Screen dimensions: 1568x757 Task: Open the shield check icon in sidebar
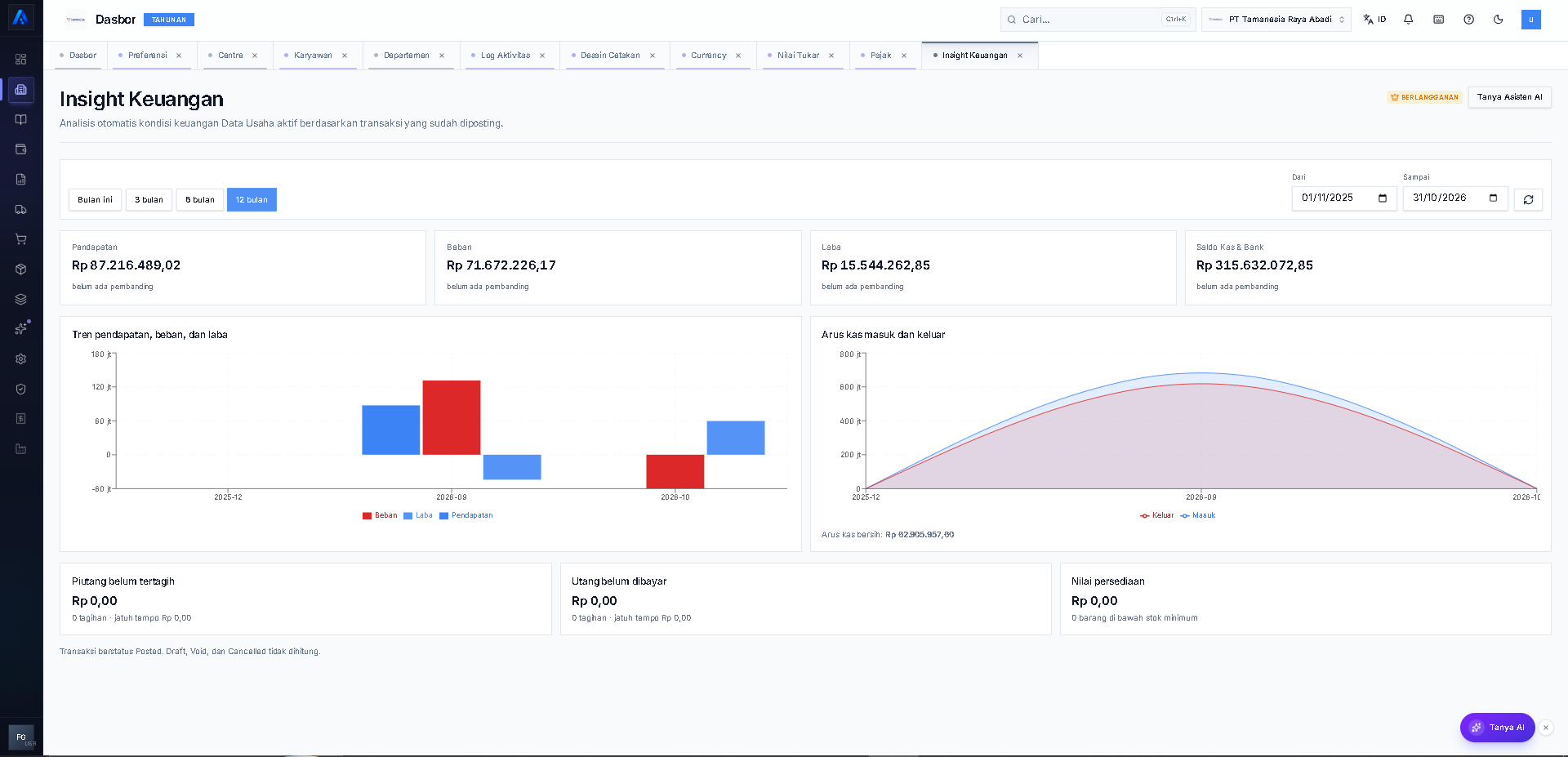tap(21, 389)
